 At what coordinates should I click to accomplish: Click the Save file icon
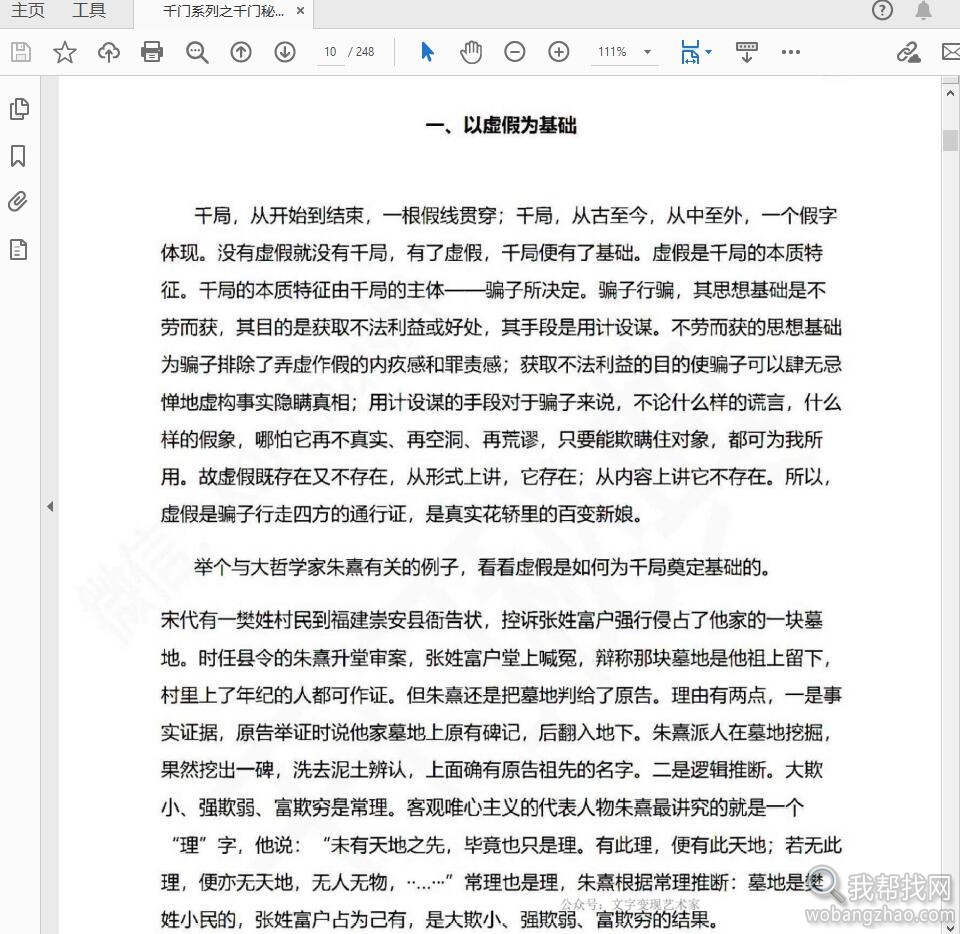tap(21, 52)
